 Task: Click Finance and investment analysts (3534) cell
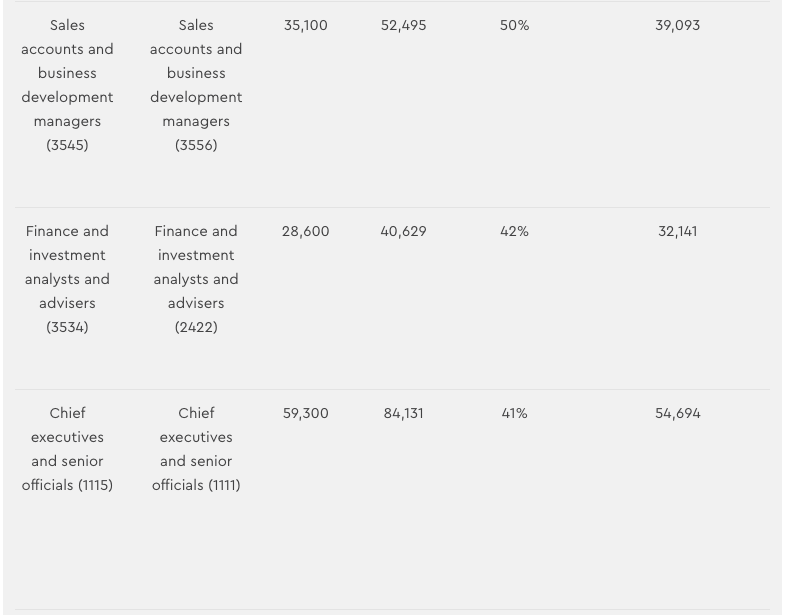67,279
